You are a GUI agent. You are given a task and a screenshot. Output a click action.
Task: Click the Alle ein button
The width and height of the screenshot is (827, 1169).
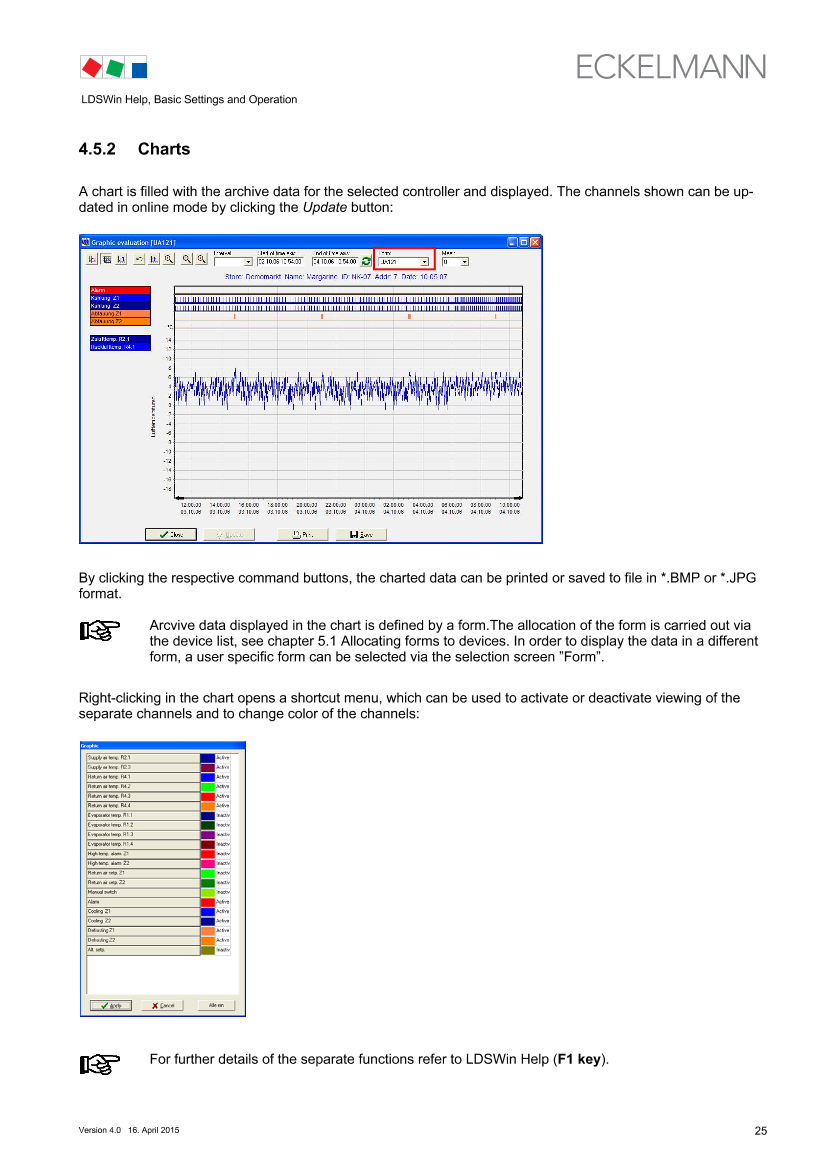click(x=216, y=1005)
